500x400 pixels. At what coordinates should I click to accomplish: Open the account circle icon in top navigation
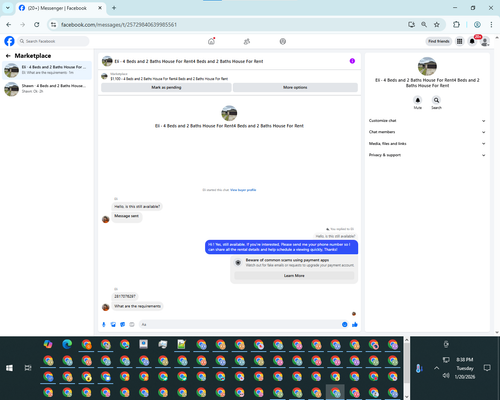tap(283, 41)
